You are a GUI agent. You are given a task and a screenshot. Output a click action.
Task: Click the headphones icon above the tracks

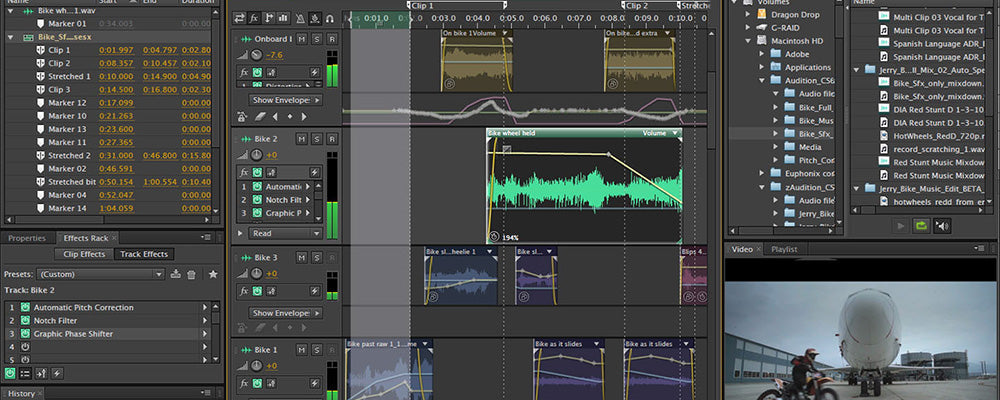pos(330,18)
